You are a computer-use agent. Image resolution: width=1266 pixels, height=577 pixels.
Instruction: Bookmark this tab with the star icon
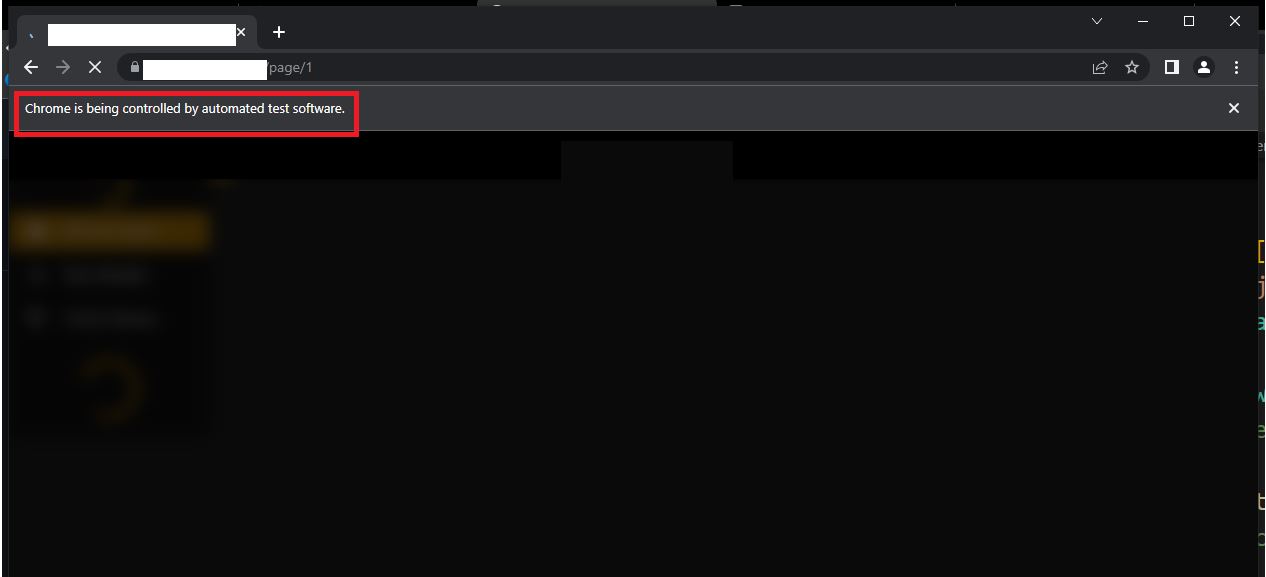click(x=1132, y=67)
